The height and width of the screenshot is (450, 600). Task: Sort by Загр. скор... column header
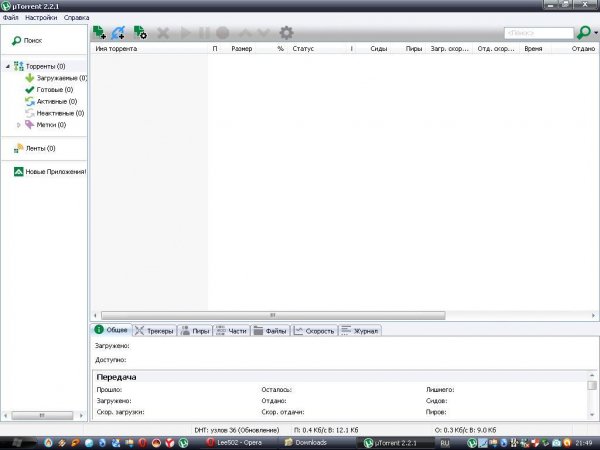(x=450, y=49)
